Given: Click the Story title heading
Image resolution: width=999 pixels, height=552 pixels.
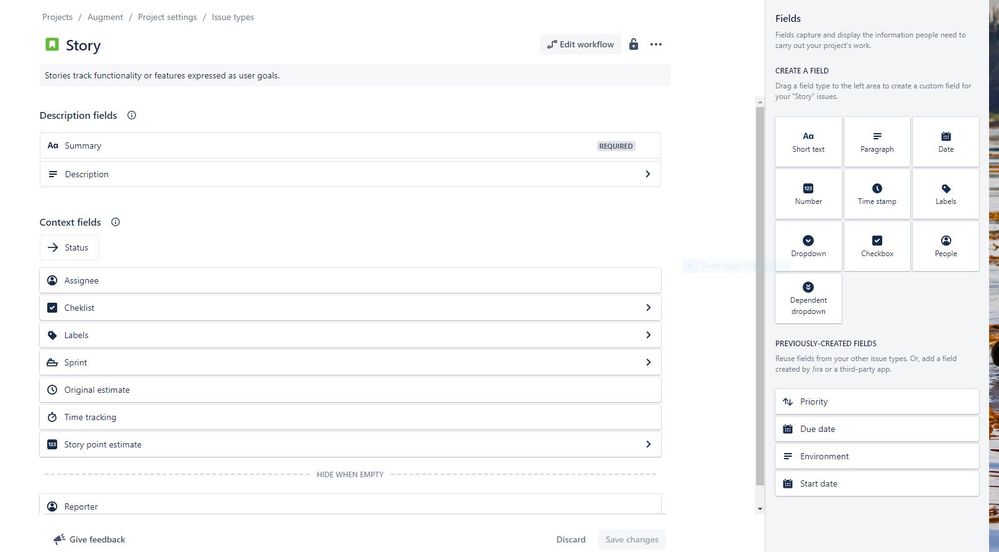Looking at the screenshot, I should click(83, 45).
